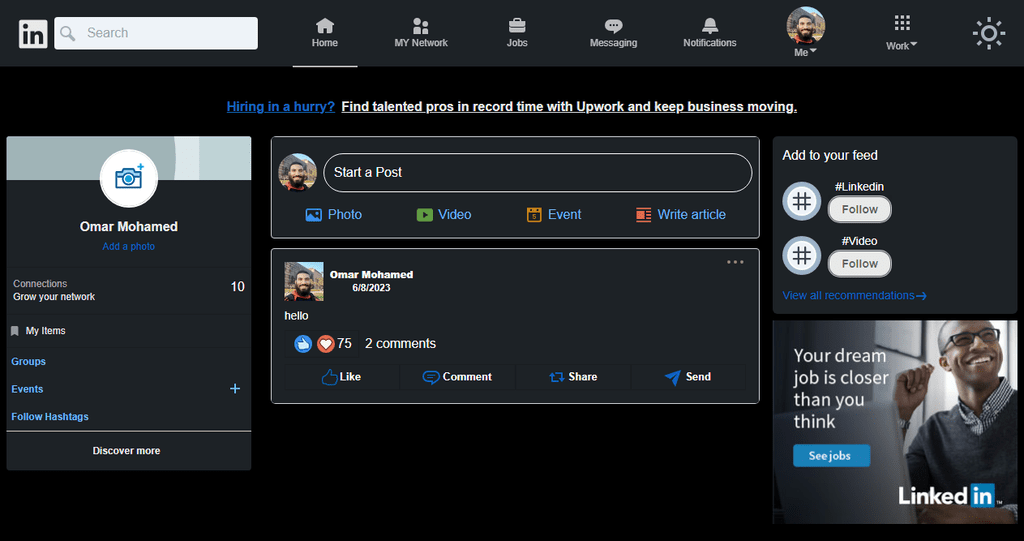Open the Events link
Screen dimensions: 1024x541
27,389
